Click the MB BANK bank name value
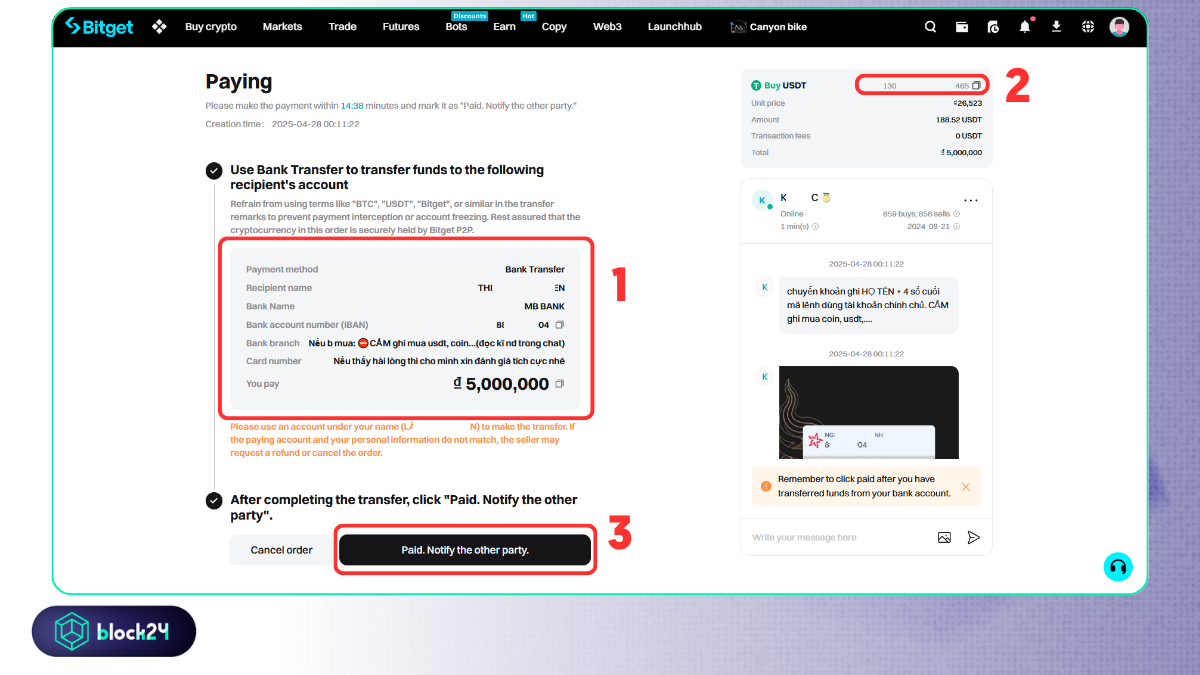1200x675 pixels. (545, 307)
